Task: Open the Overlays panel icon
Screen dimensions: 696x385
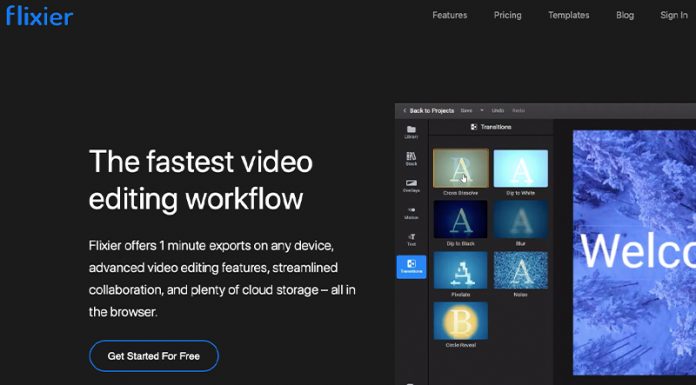Action: point(411,185)
